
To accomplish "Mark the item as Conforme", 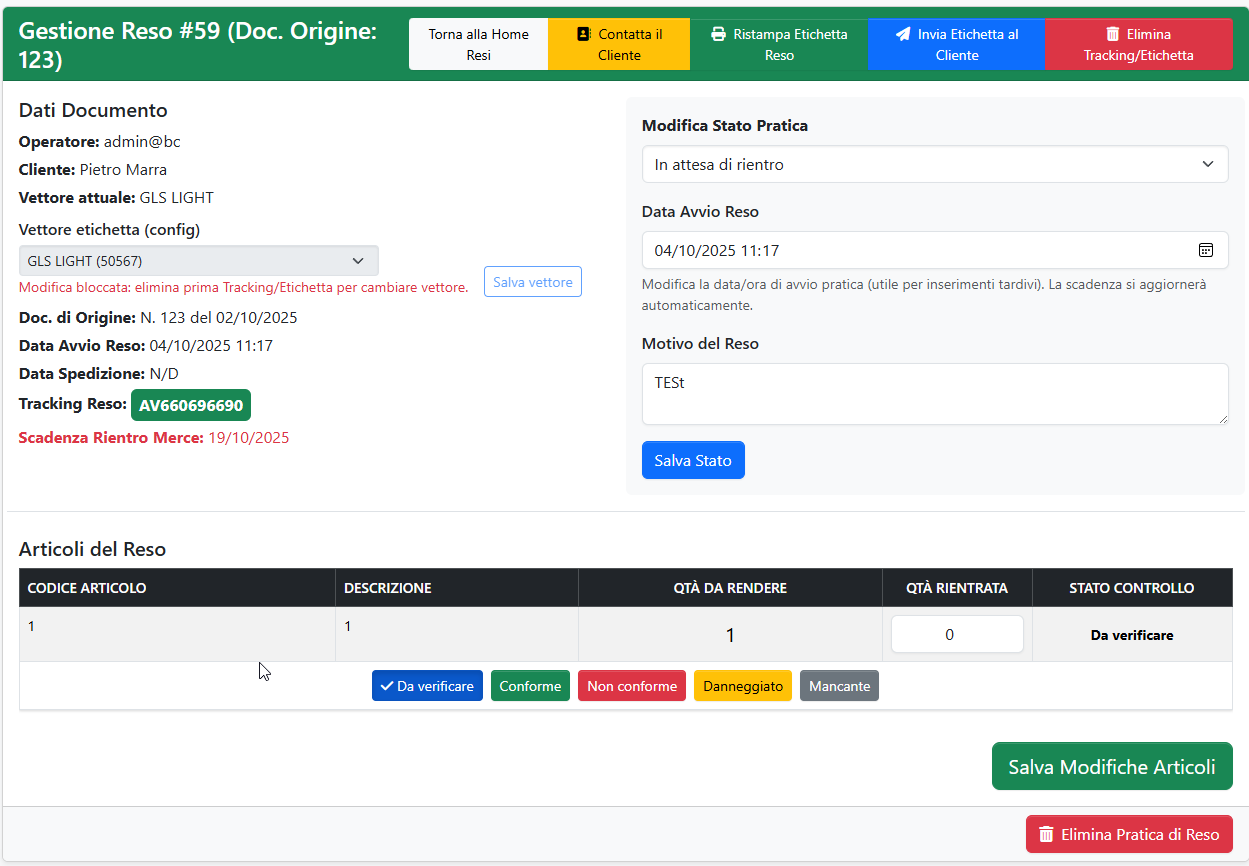I will click(530, 686).
